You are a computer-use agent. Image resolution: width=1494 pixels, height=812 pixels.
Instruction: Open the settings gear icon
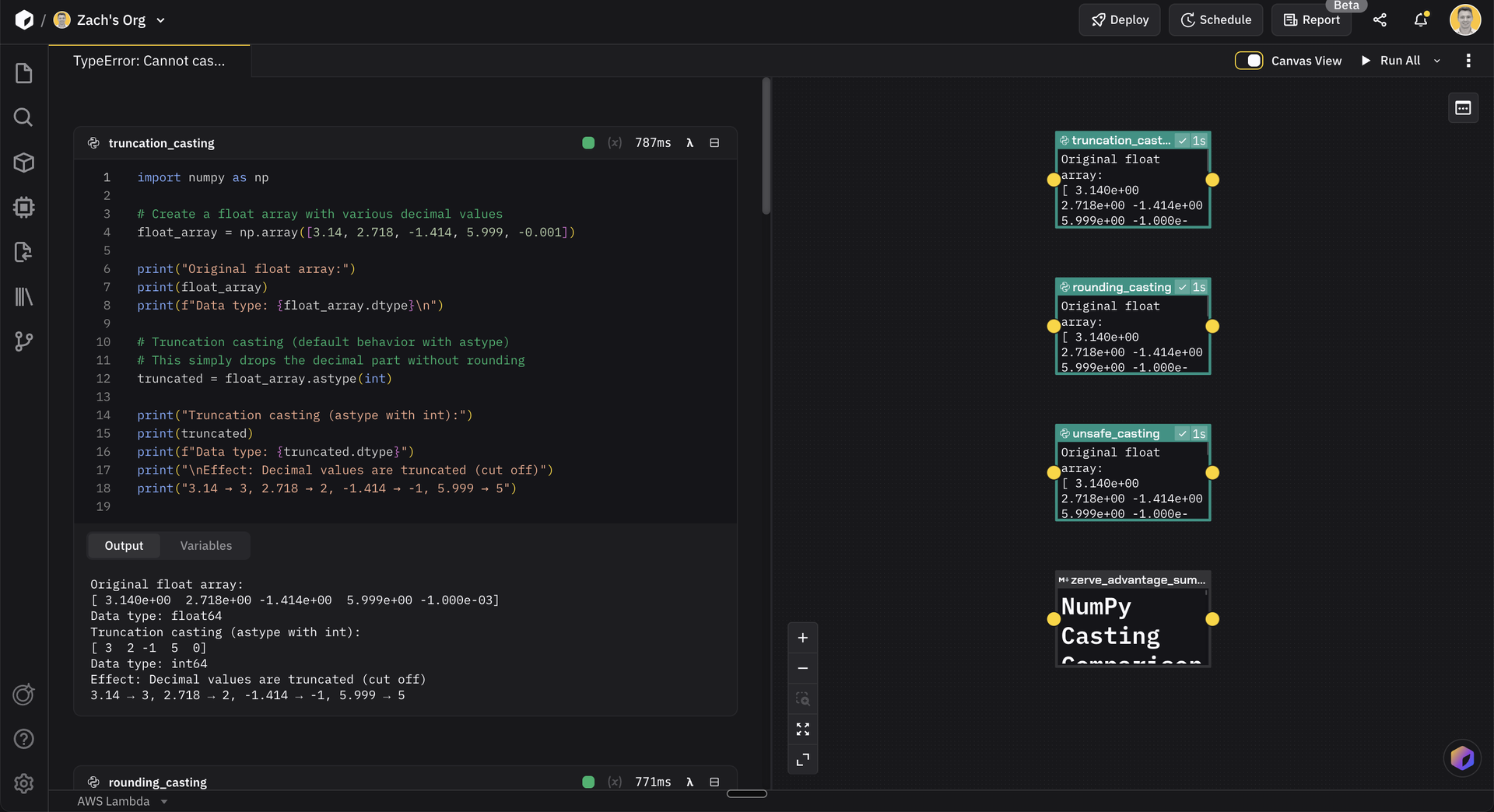coord(24,783)
